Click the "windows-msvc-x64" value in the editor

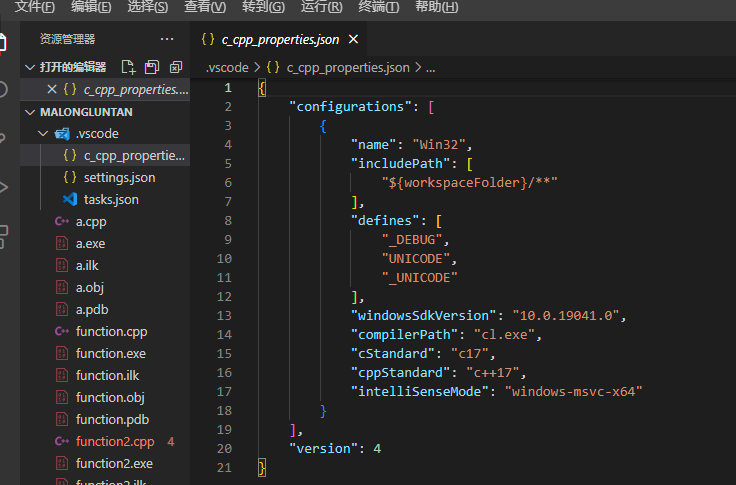pos(574,392)
